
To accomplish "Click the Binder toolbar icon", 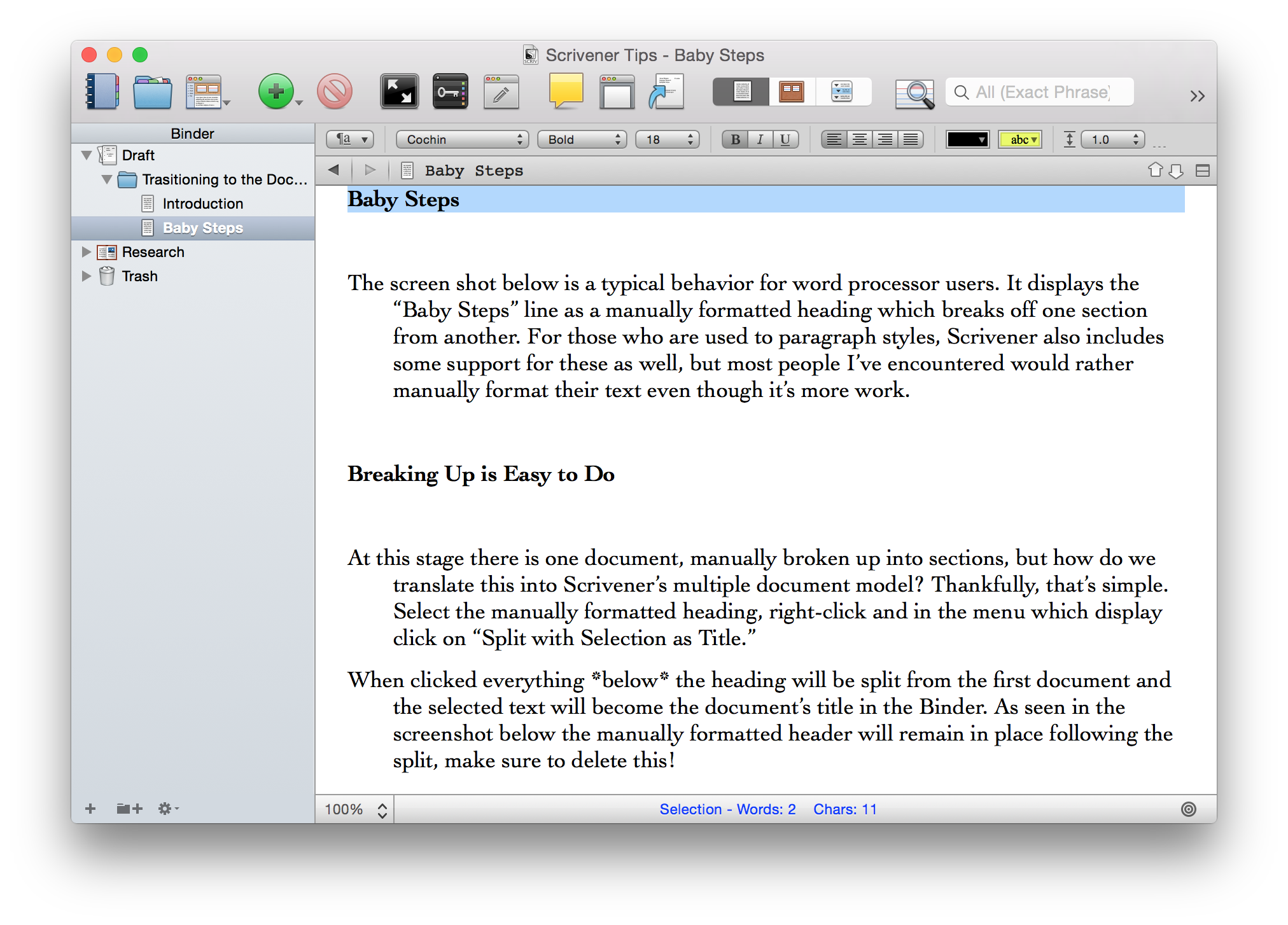I will 102,92.
